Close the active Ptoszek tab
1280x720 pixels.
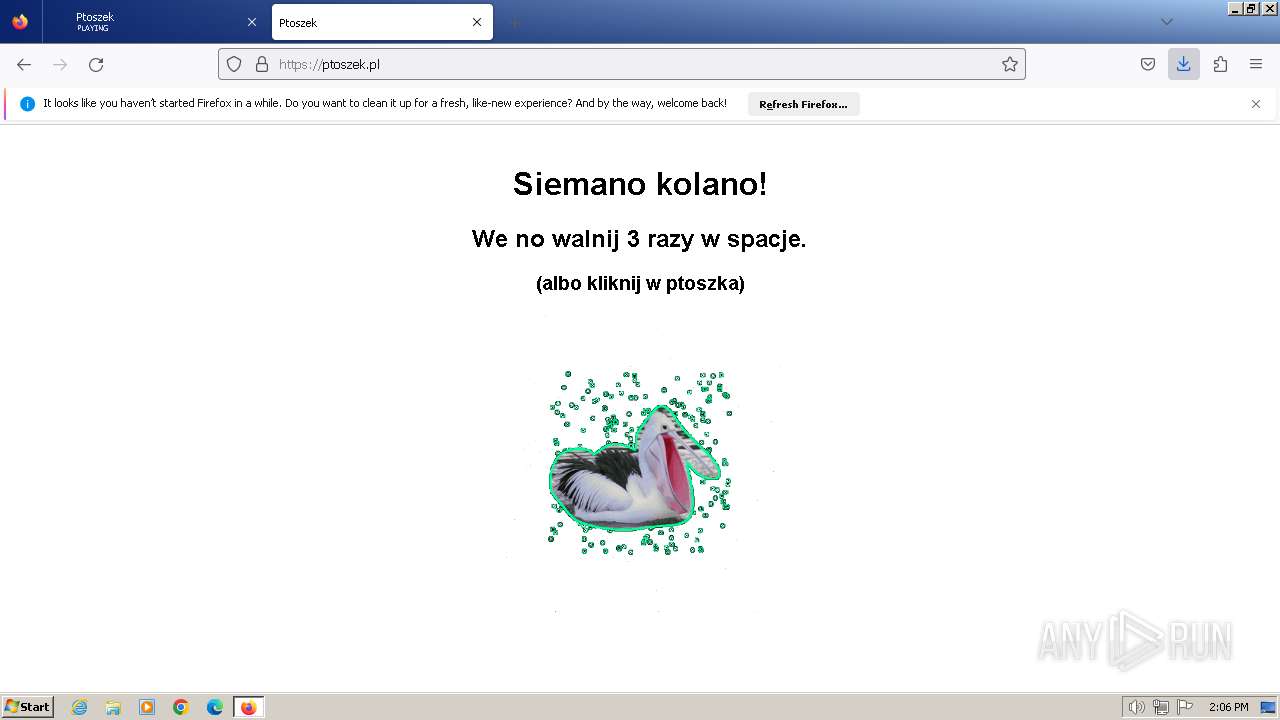(477, 22)
